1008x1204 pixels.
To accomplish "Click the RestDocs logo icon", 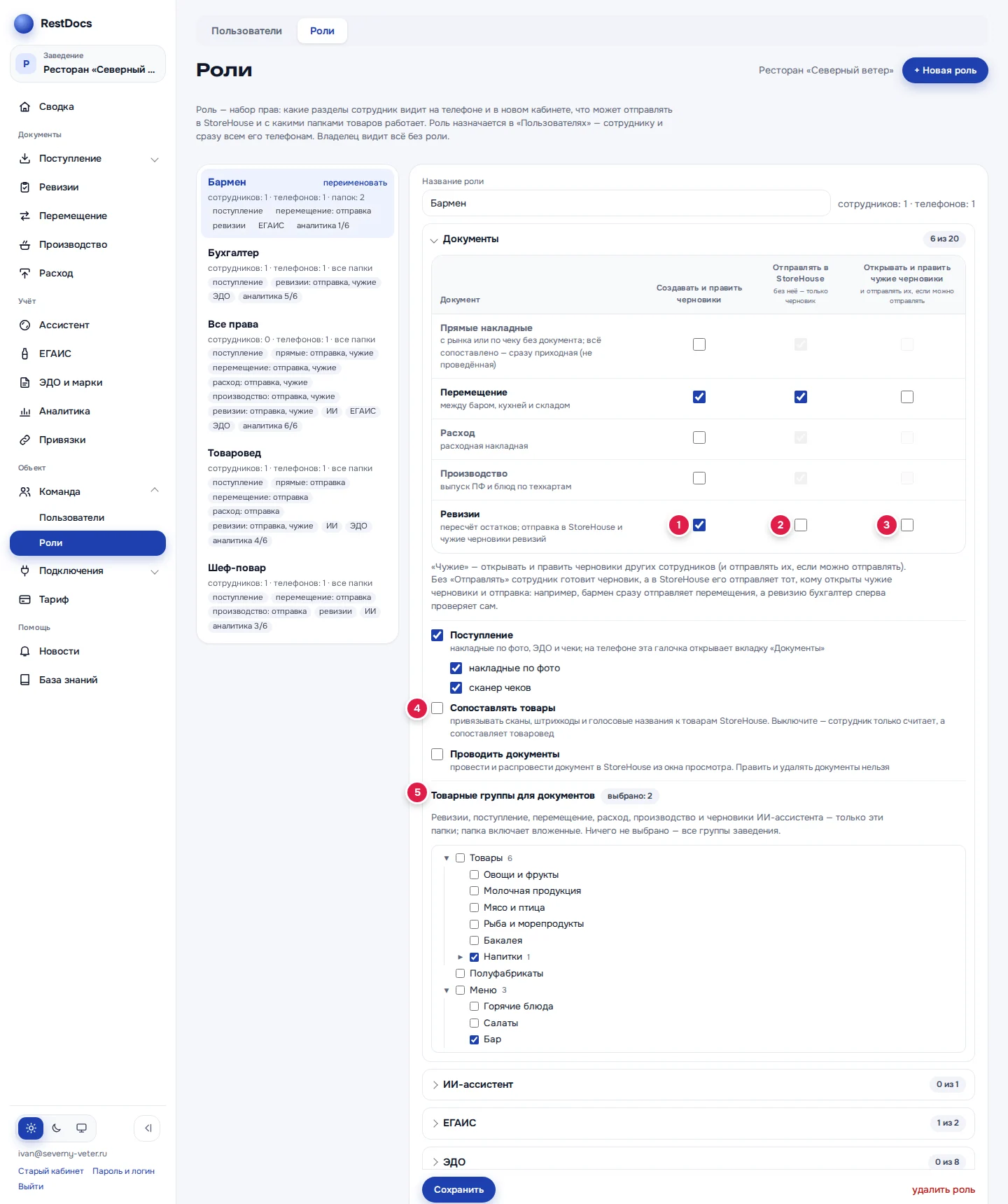I will pyautogui.click(x=24, y=24).
